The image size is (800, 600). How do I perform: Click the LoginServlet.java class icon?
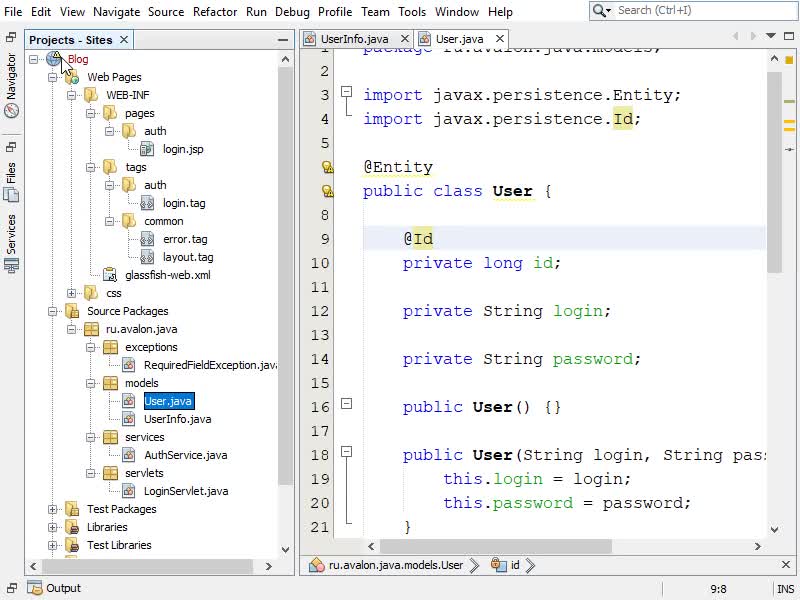tap(129, 491)
